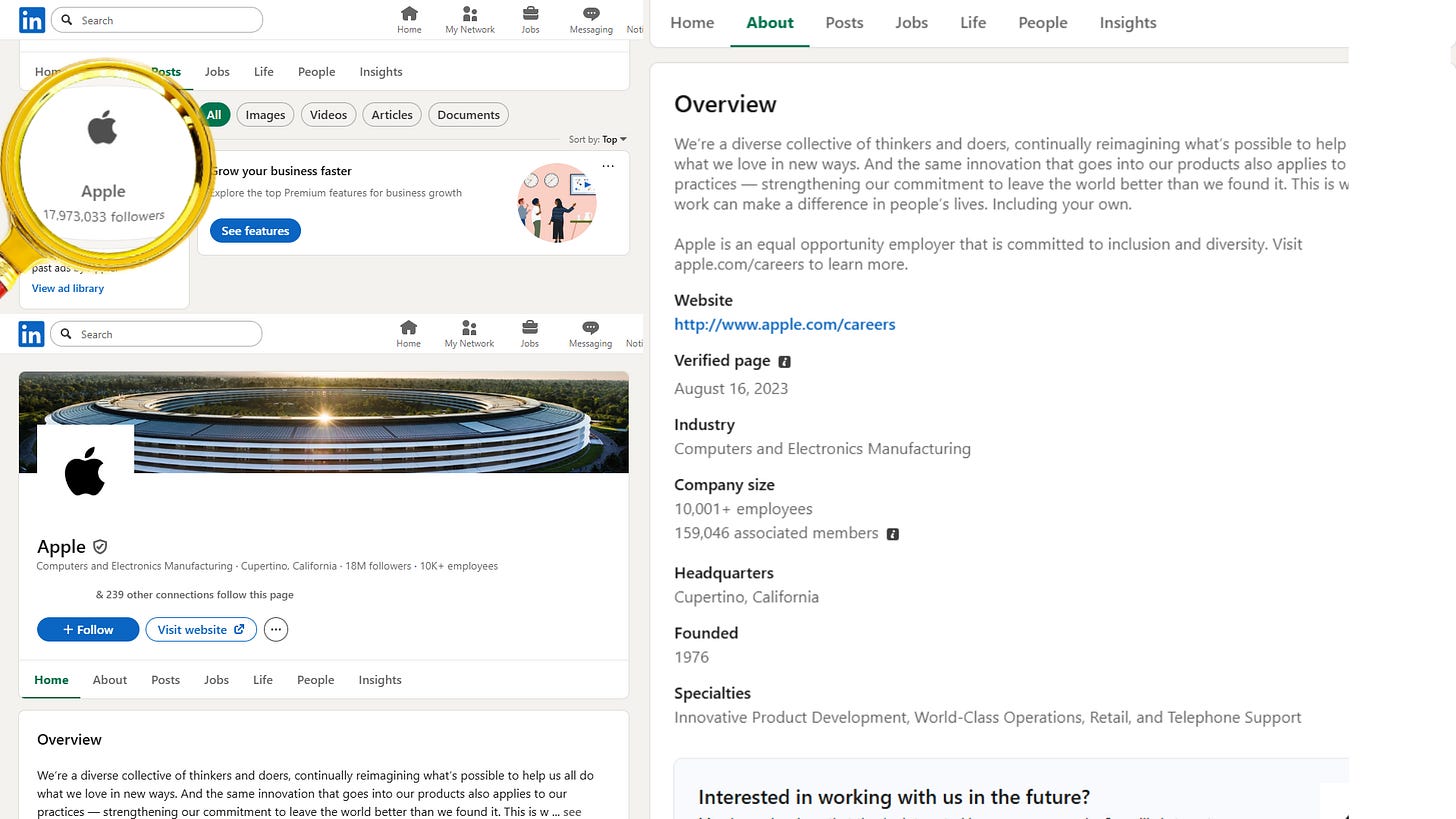Select About tab in the large Overview panel
This screenshot has height=819, width=1456.
(770, 23)
